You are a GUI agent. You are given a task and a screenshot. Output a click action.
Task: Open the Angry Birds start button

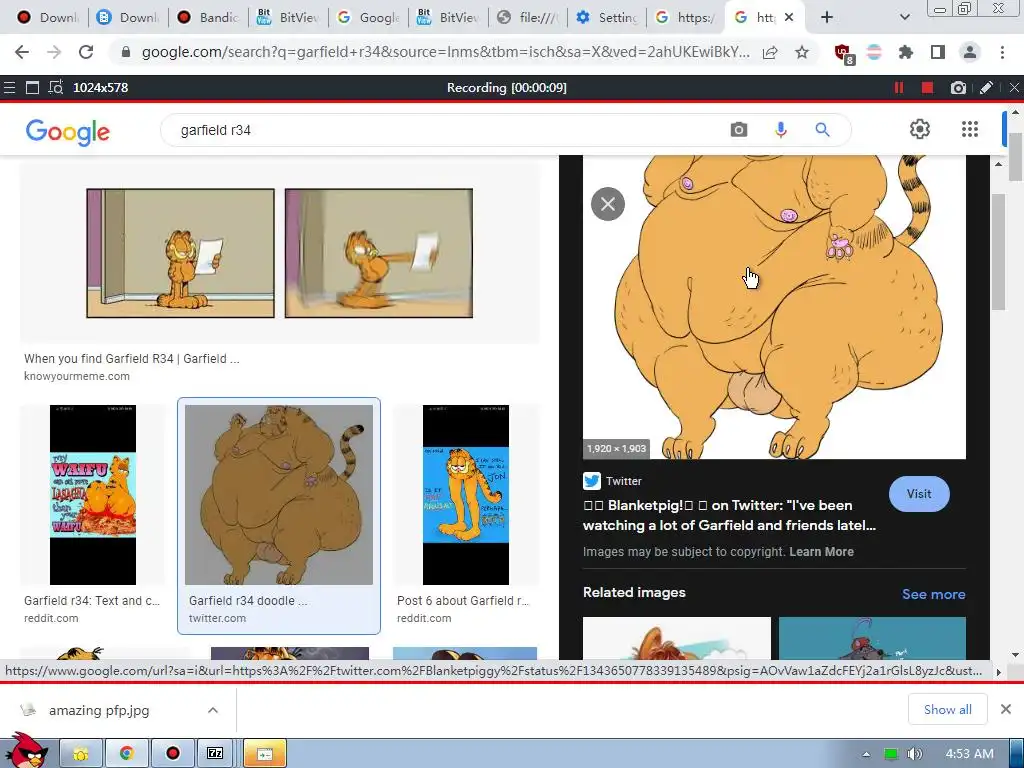tap(26, 751)
